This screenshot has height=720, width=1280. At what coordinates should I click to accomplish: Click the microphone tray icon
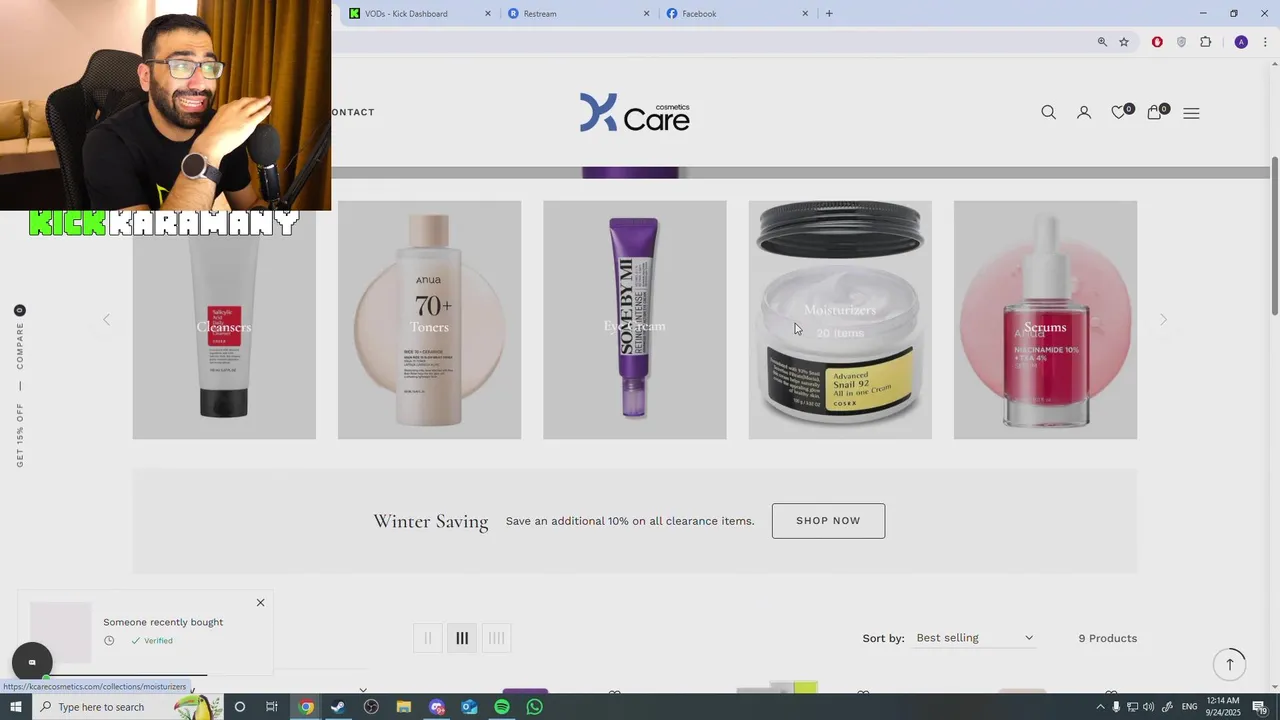pyautogui.click(x=1116, y=707)
